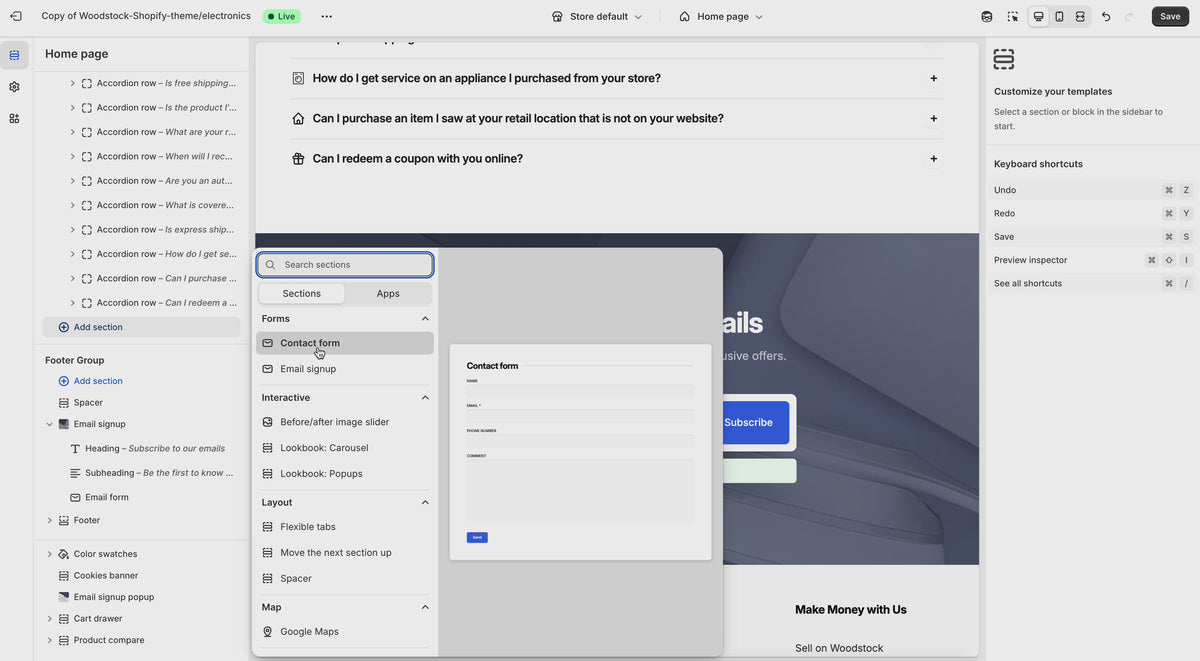Click the Before/after image slider icon

[x=268, y=422]
